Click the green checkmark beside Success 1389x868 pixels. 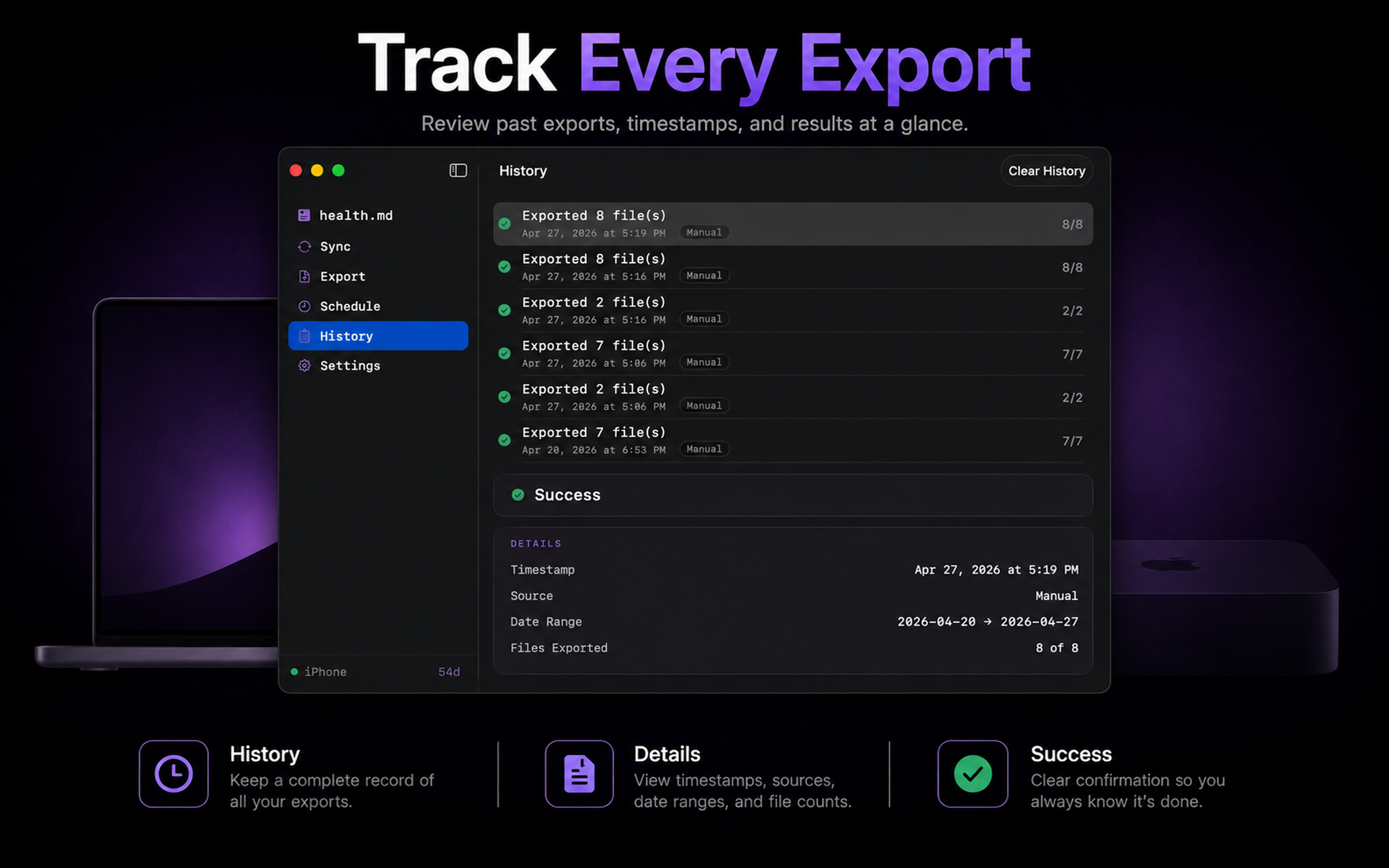click(517, 495)
